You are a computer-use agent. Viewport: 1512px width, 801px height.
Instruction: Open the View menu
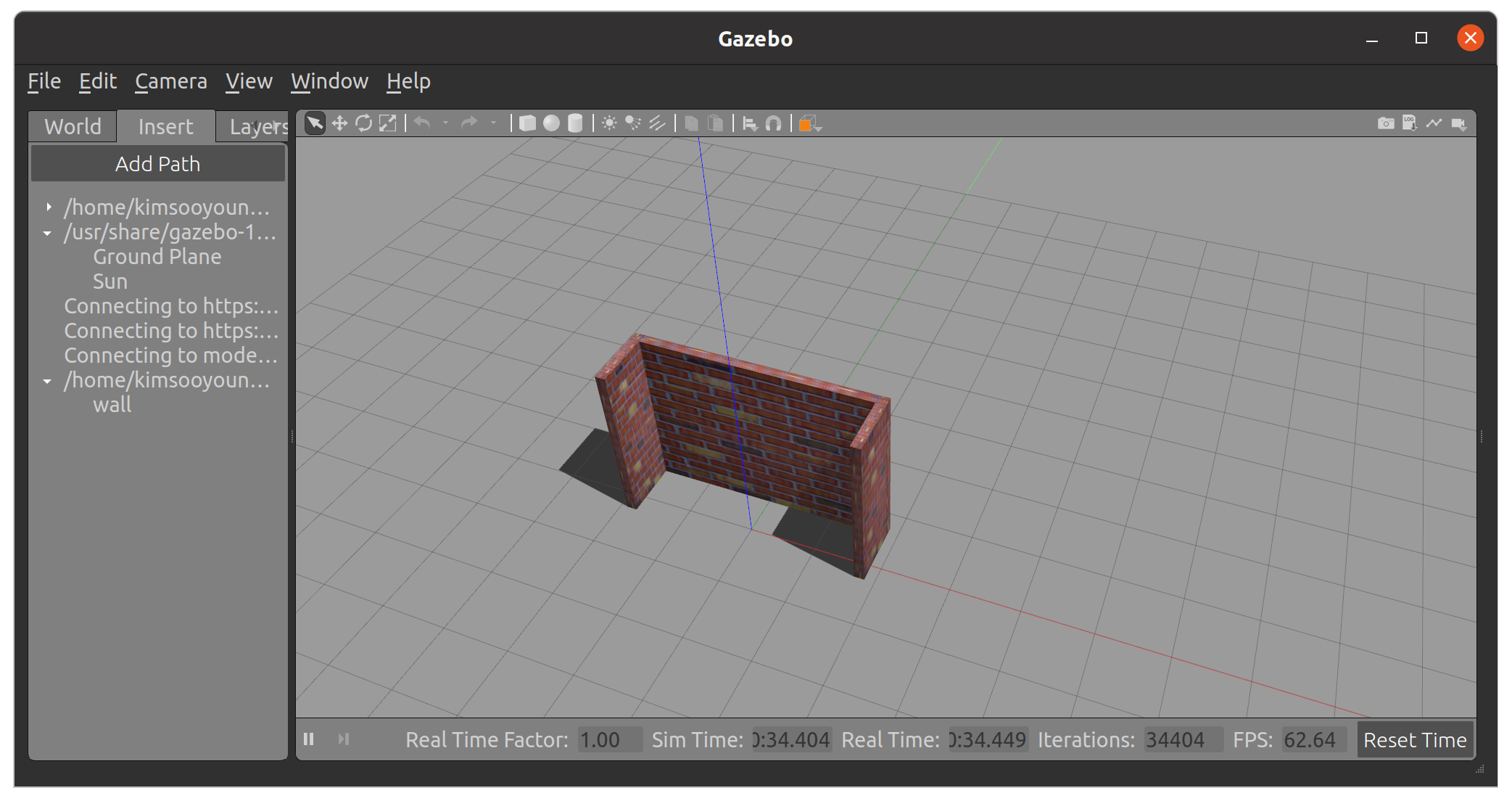pos(249,81)
